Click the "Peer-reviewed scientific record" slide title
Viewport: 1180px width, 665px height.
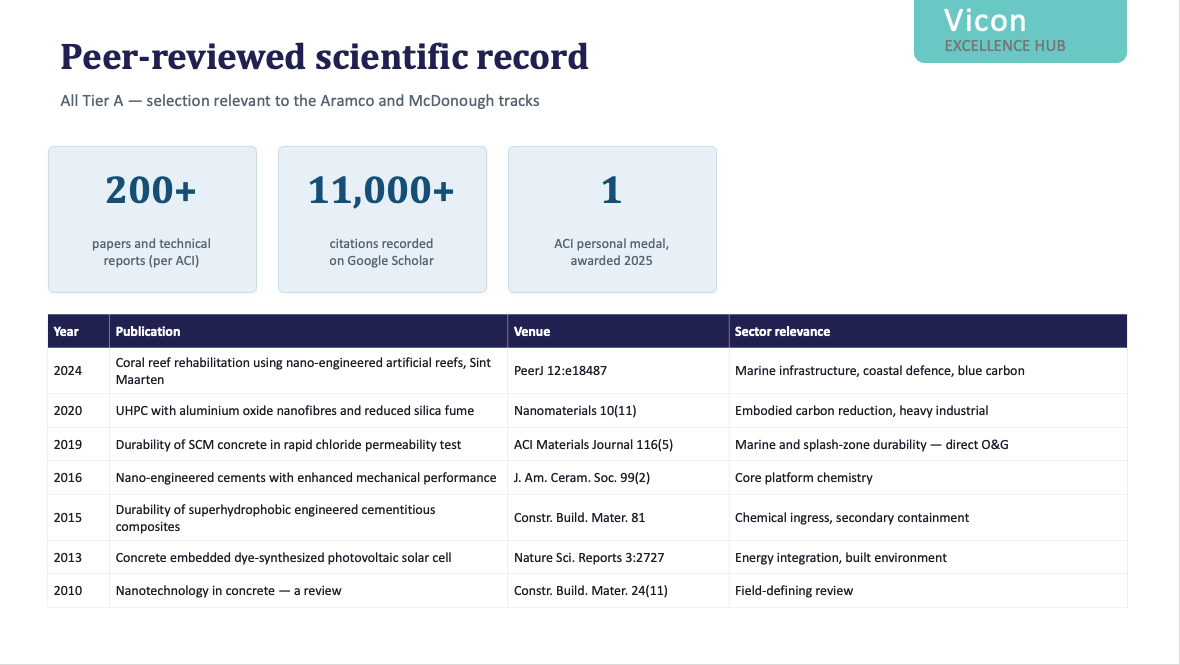coord(324,57)
